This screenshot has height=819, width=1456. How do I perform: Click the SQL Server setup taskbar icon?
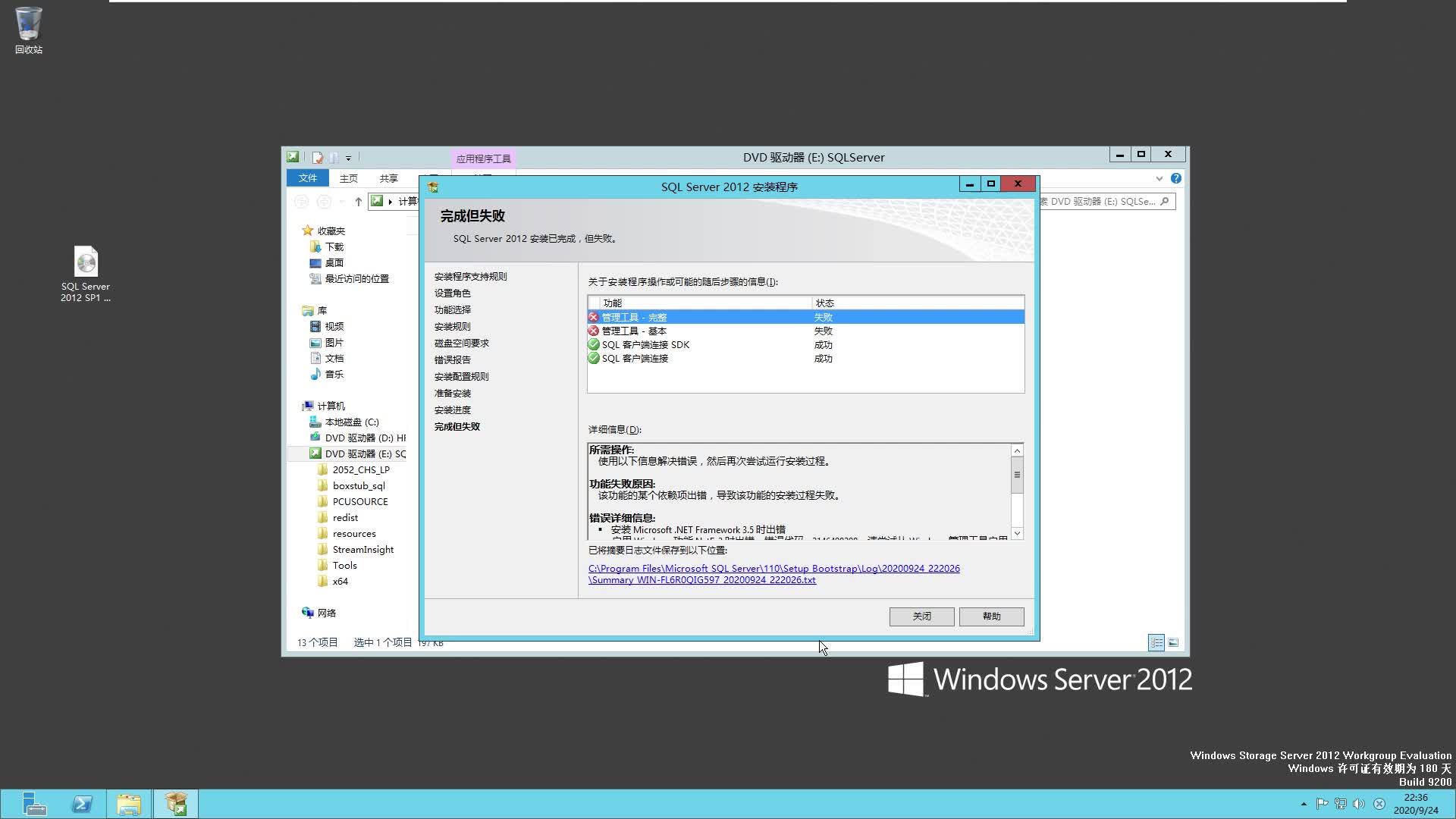tap(176, 804)
